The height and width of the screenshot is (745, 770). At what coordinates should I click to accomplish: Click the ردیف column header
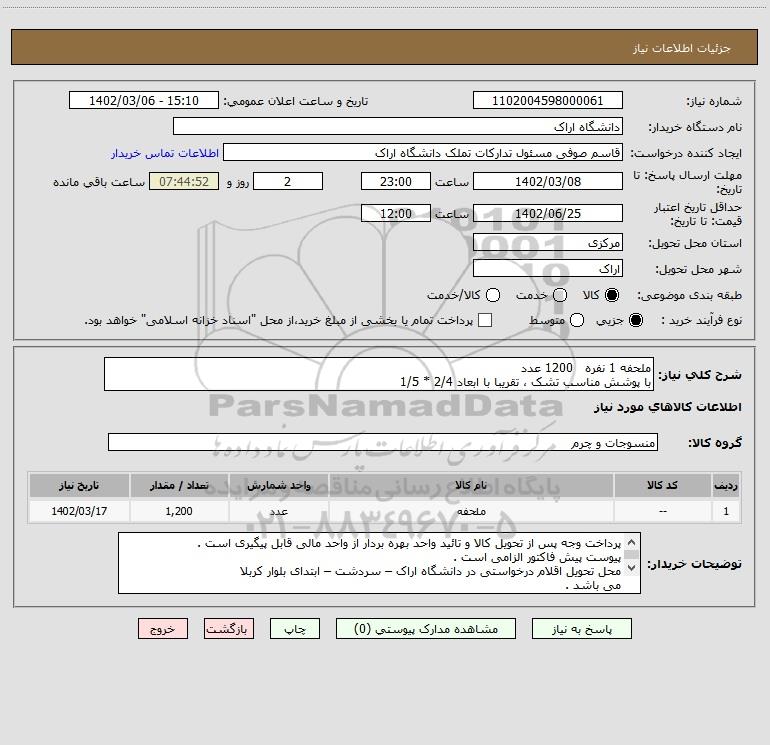pos(726,485)
